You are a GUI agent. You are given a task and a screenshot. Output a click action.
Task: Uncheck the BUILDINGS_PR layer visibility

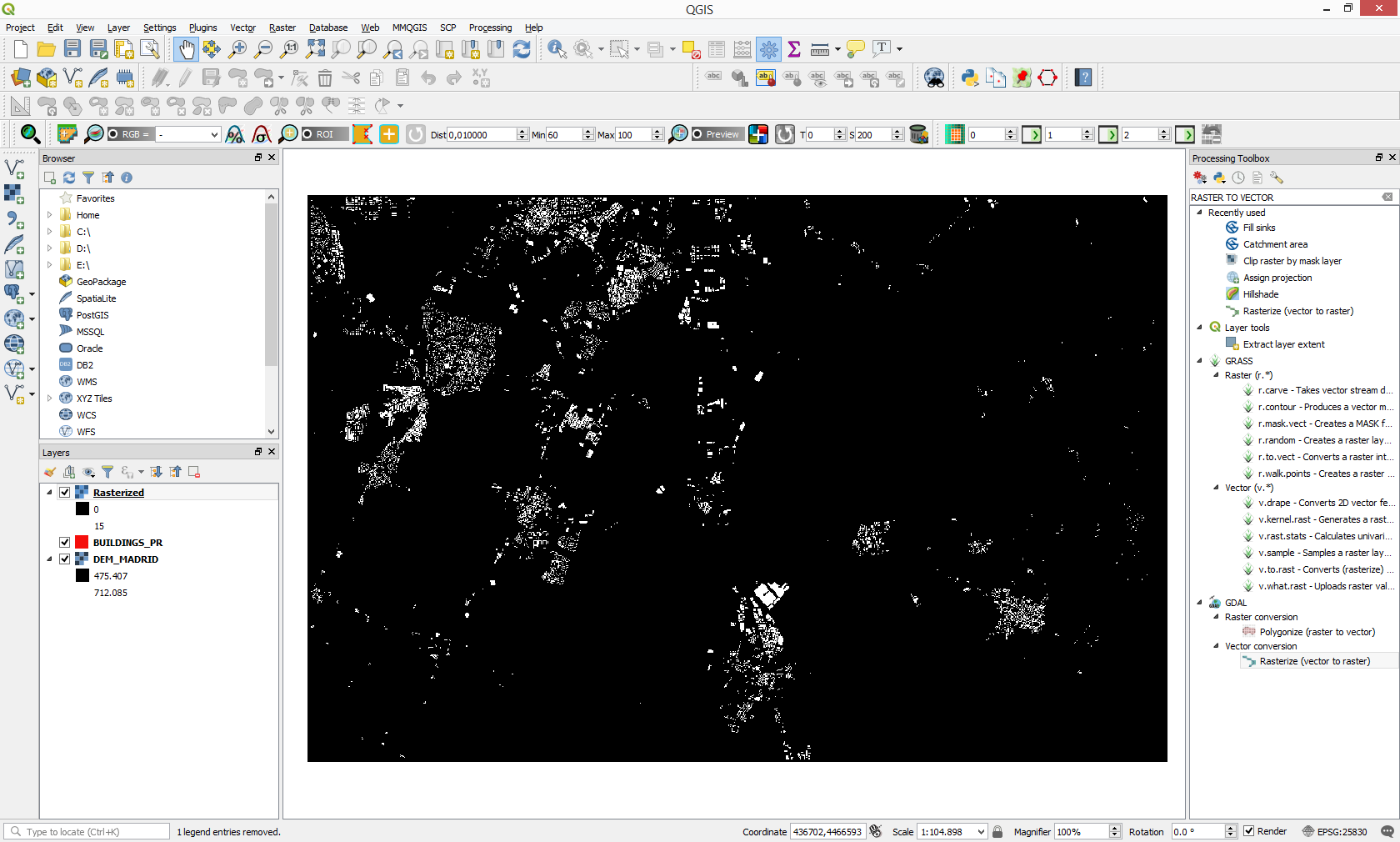(65, 543)
